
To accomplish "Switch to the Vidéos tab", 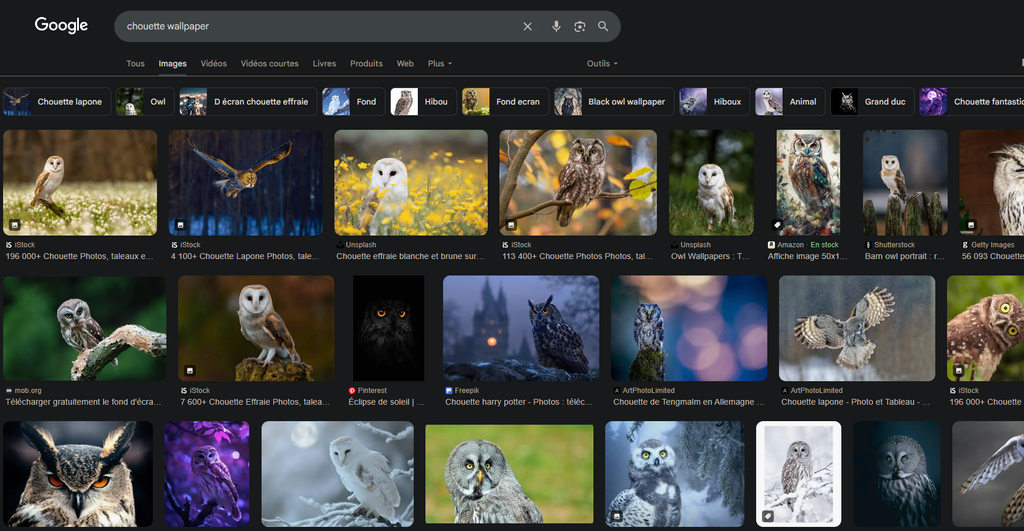I will click(213, 64).
